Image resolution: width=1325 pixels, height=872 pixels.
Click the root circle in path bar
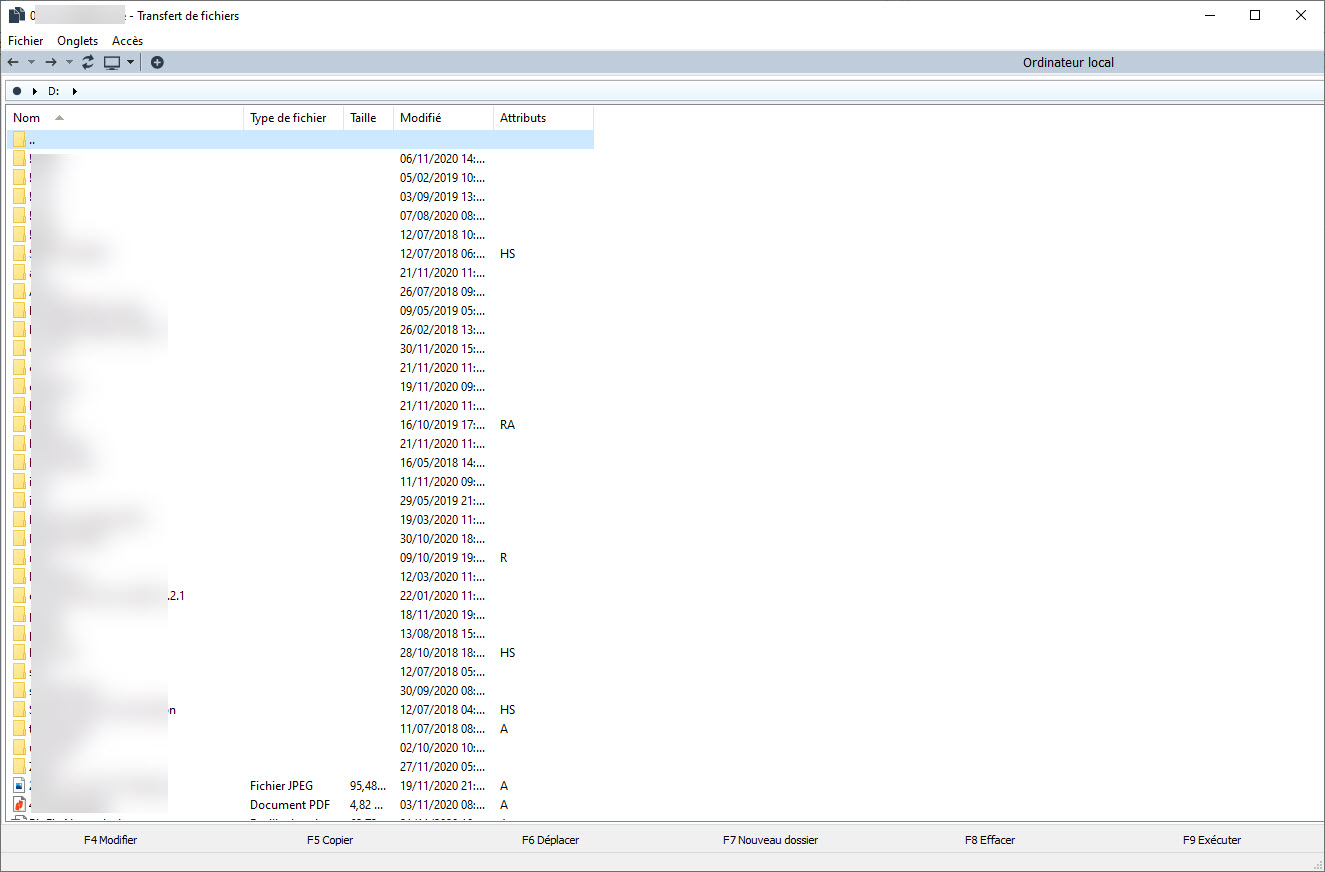(x=17, y=91)
